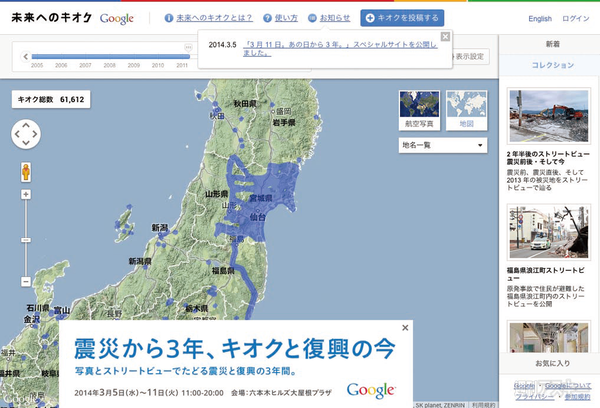Select the Street View pegman icon
The image size is (600, 408).
pos(26,172)
